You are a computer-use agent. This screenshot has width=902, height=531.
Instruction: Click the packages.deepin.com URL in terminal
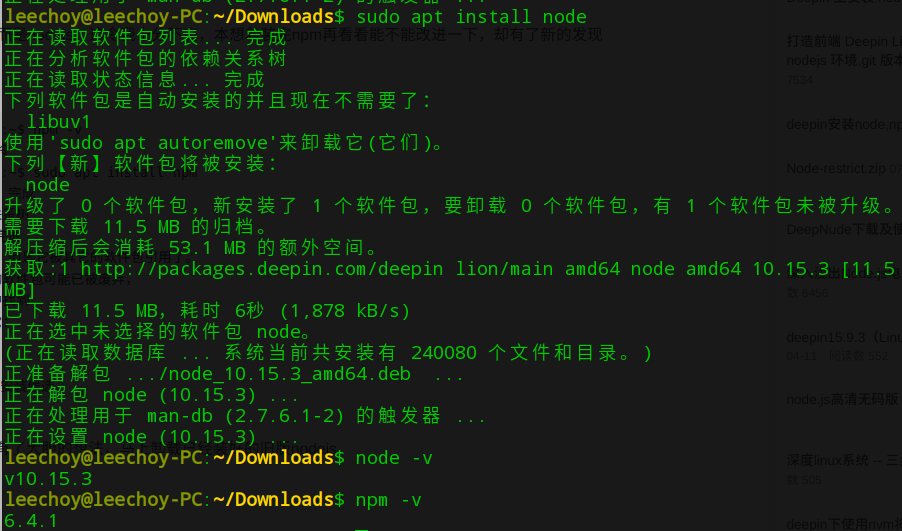pyautogui.click(x=262, y=269)
